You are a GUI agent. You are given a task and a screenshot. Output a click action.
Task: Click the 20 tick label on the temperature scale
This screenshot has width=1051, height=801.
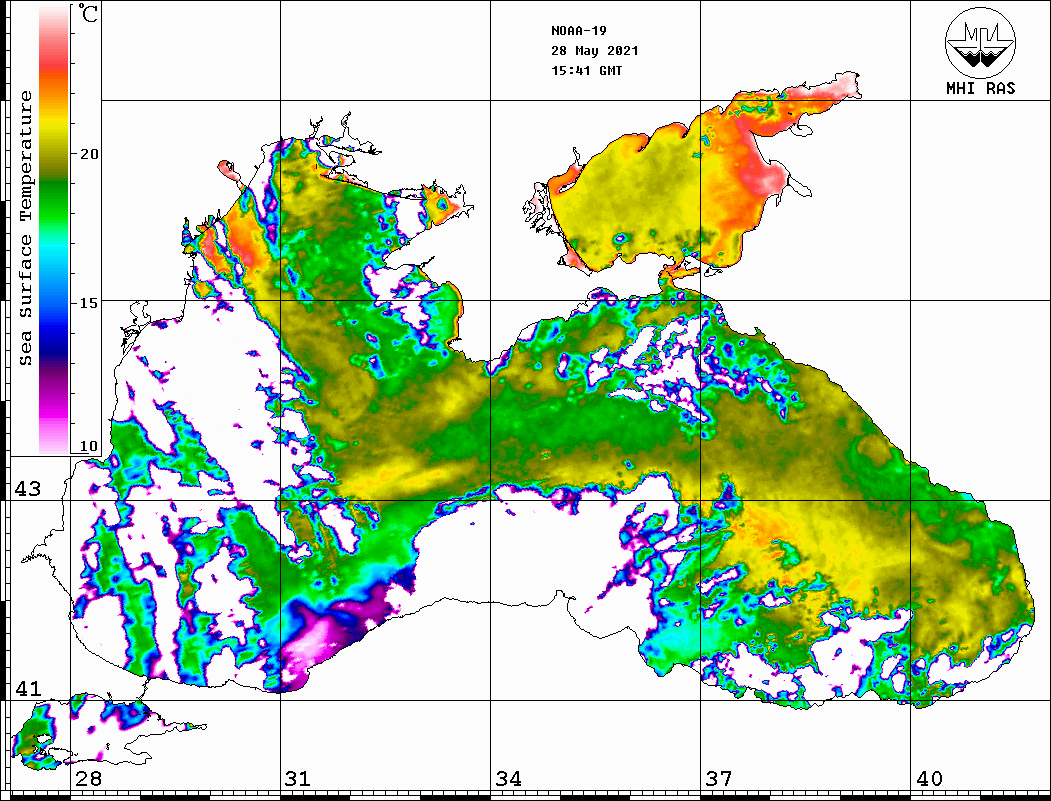[x=89, y=154]
